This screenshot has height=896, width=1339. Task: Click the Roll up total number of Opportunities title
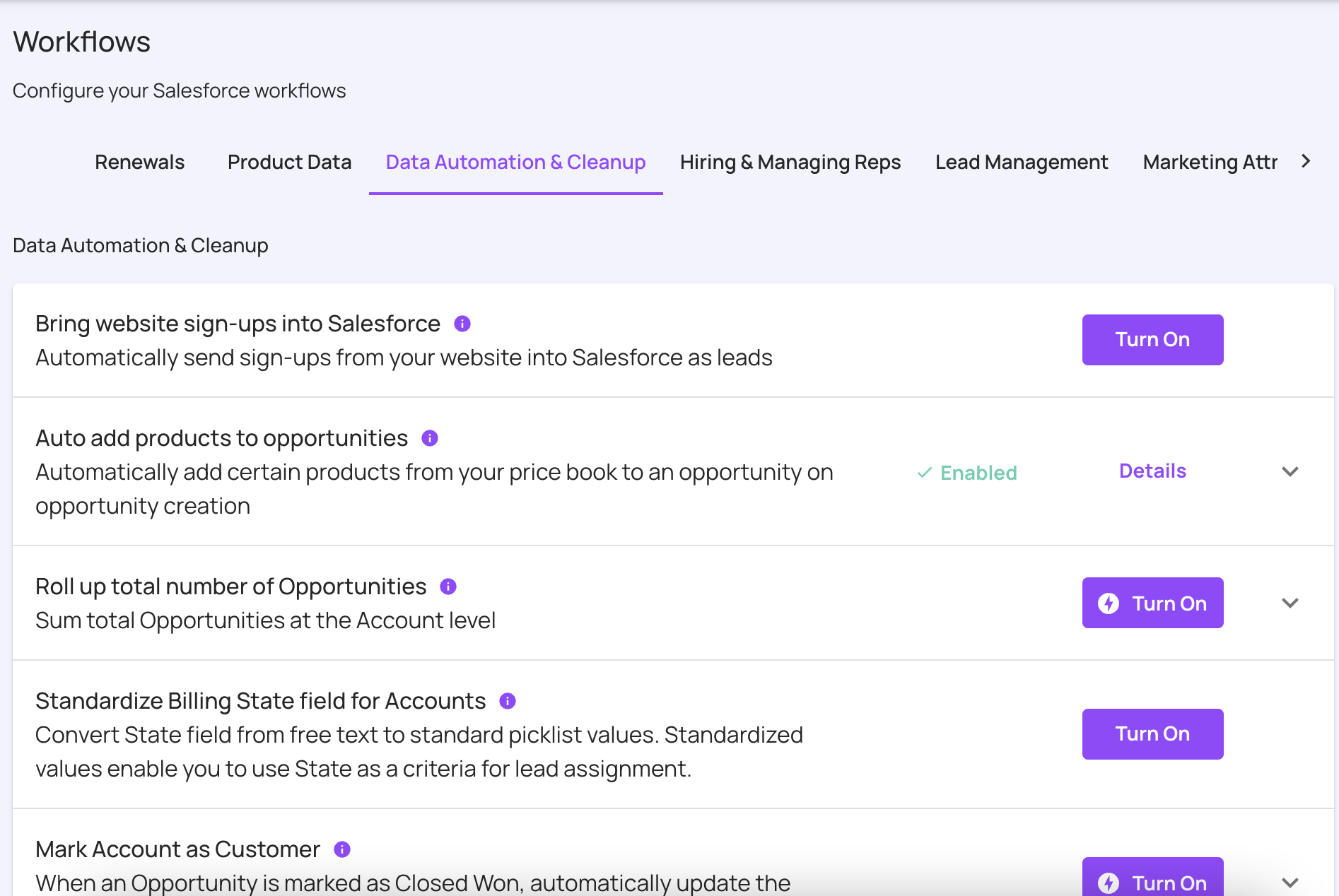(x=230, y=586)
